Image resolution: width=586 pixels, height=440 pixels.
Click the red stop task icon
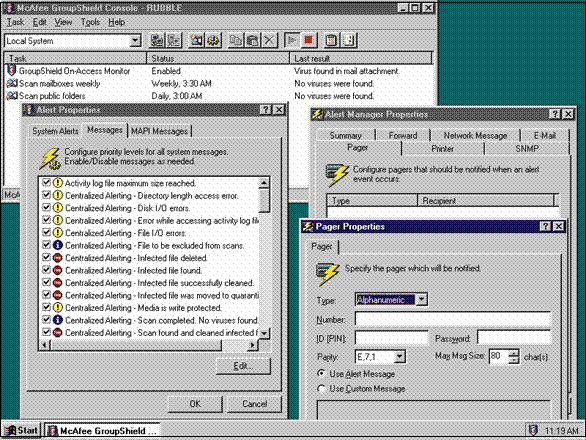309,40
